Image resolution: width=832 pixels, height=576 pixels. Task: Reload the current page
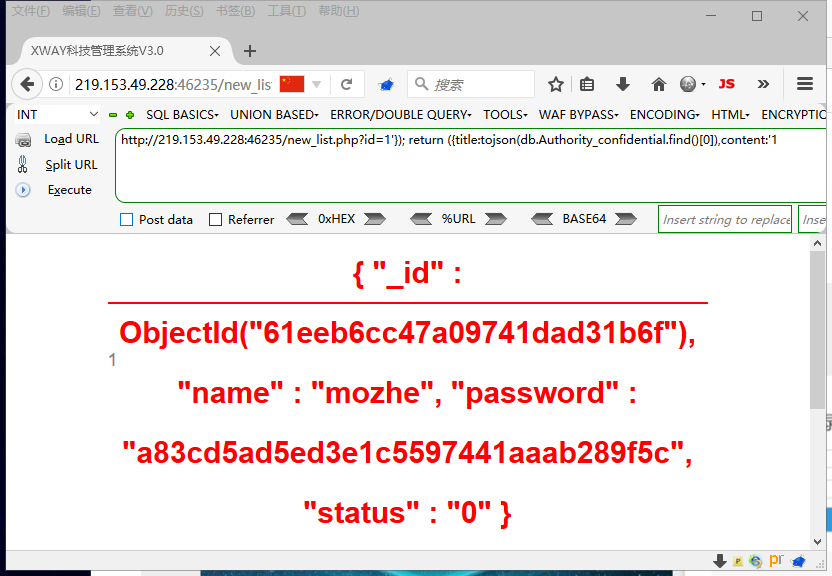coord(346,84)
